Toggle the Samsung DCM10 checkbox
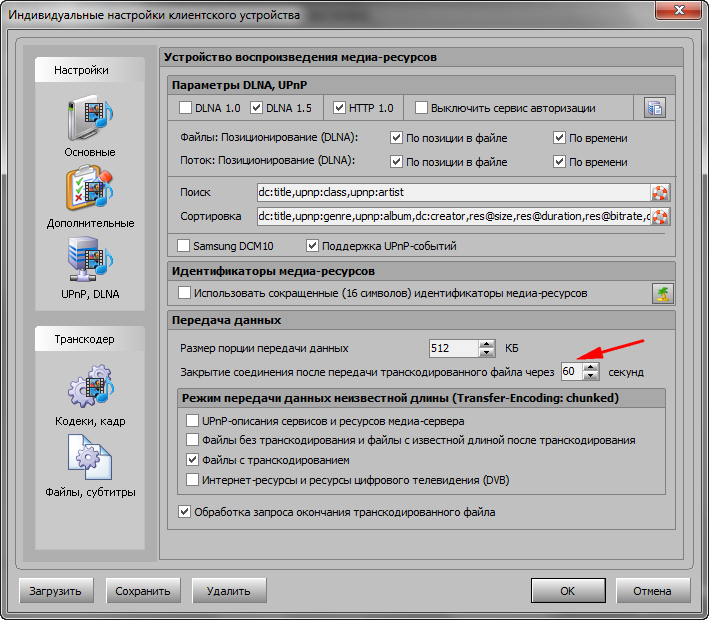Viewport: 709px width, 620px height. (184, 246)
